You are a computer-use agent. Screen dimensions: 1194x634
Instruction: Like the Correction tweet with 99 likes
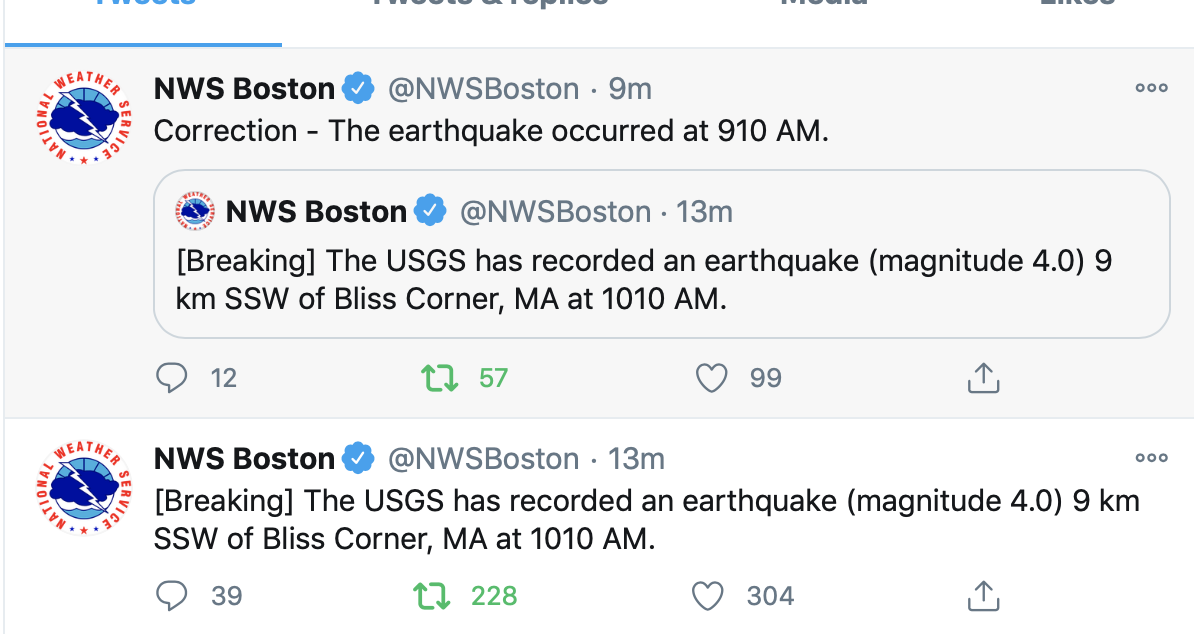pos(711,378)
